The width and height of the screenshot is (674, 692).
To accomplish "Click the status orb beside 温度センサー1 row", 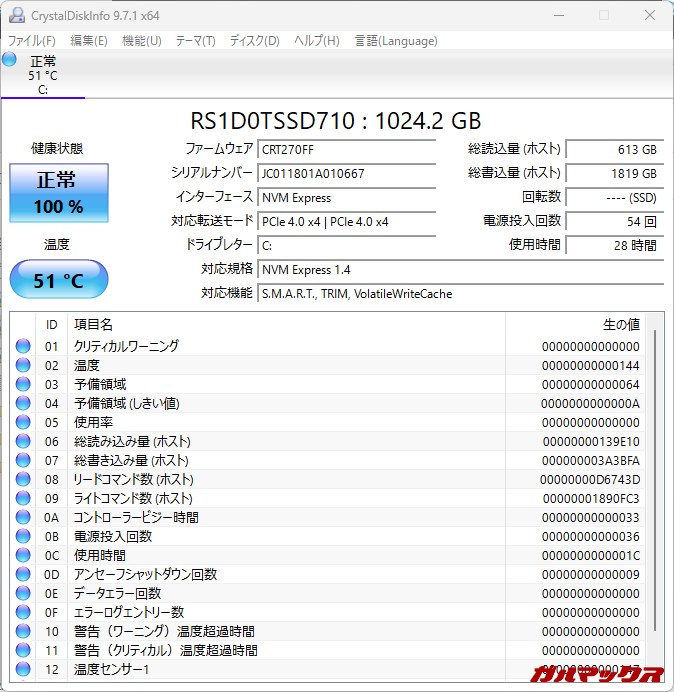I will 23,669.
